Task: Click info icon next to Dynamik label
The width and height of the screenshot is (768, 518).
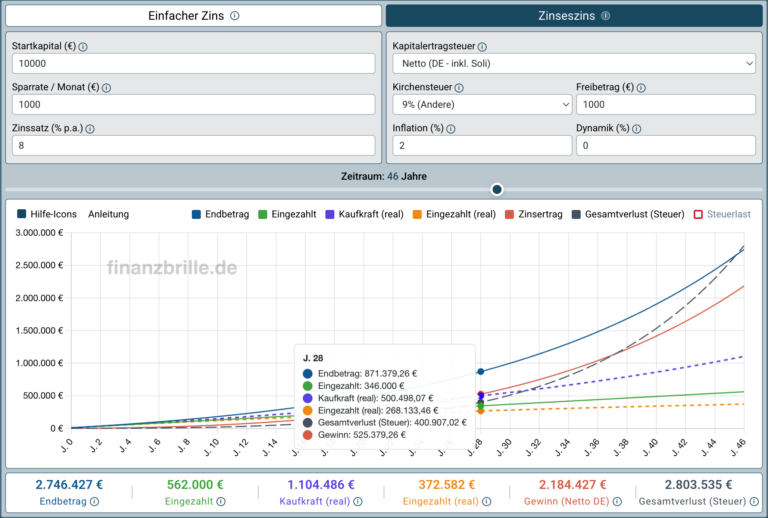Action: coord(637,129)
